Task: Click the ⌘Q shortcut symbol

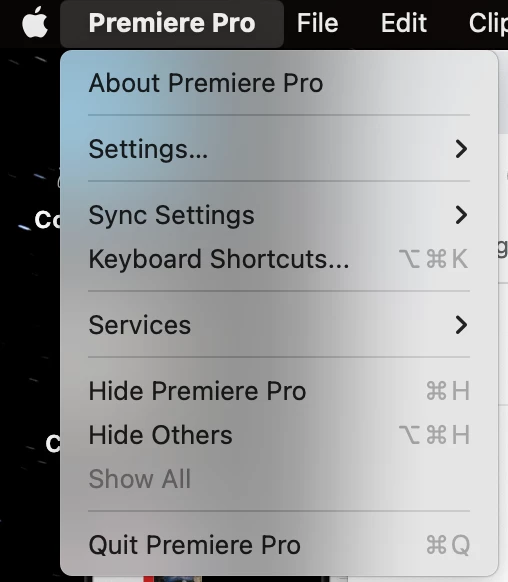Action: [448, 545]
